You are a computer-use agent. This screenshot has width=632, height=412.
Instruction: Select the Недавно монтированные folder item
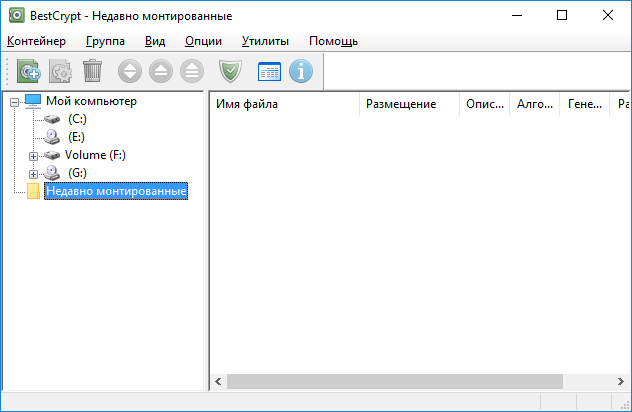116,191
